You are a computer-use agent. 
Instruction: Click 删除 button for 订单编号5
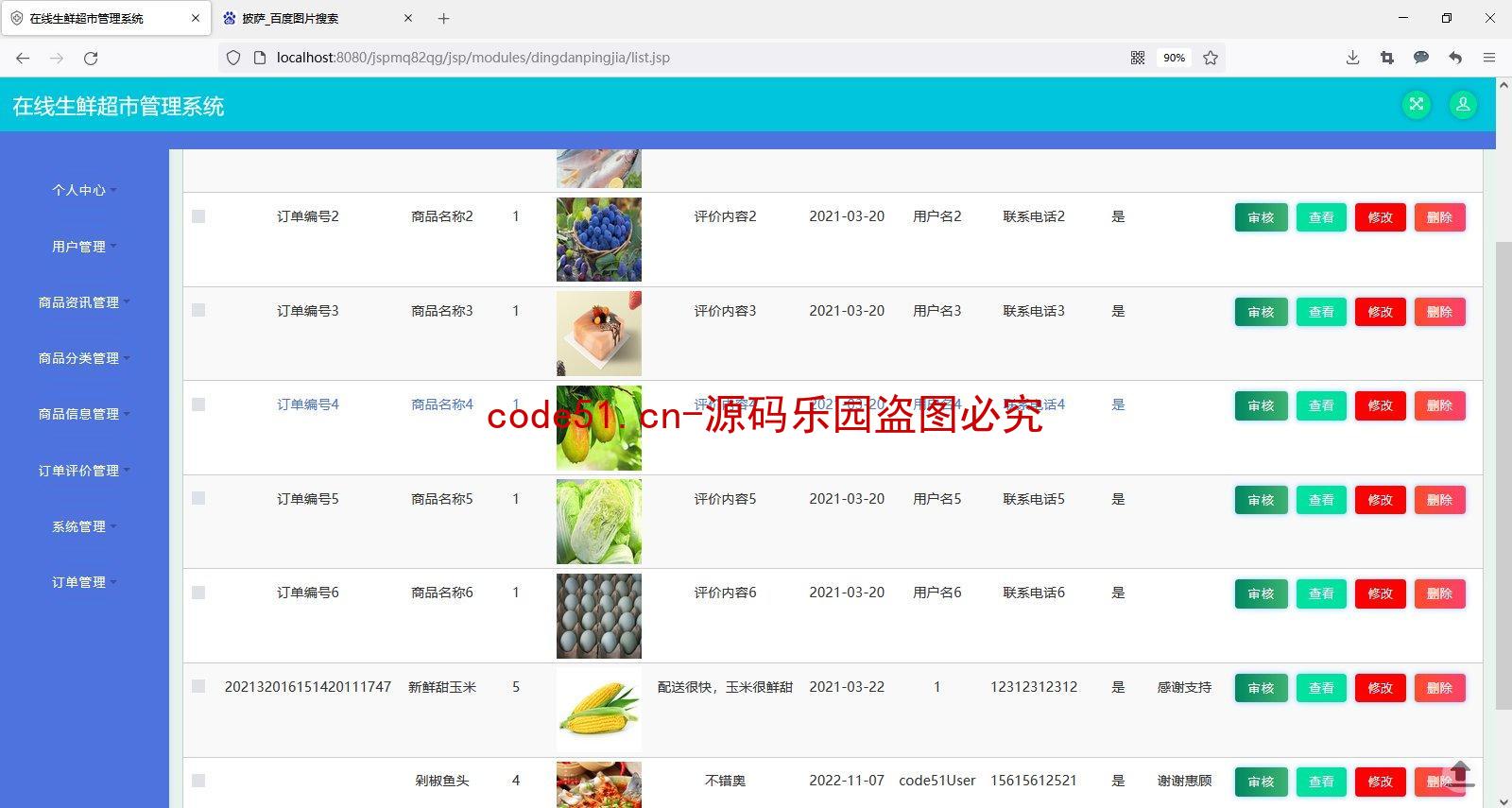pos(1439,500)
